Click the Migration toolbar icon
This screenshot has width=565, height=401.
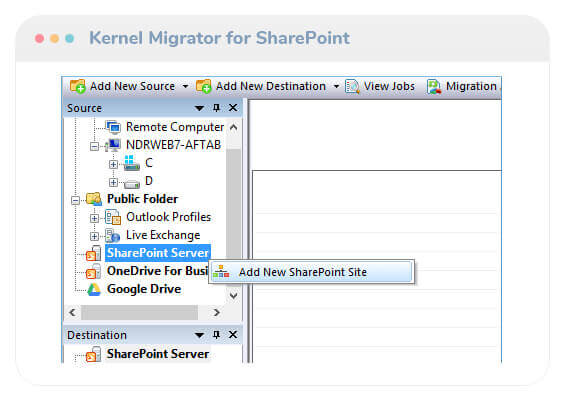(x=434, y=86)
